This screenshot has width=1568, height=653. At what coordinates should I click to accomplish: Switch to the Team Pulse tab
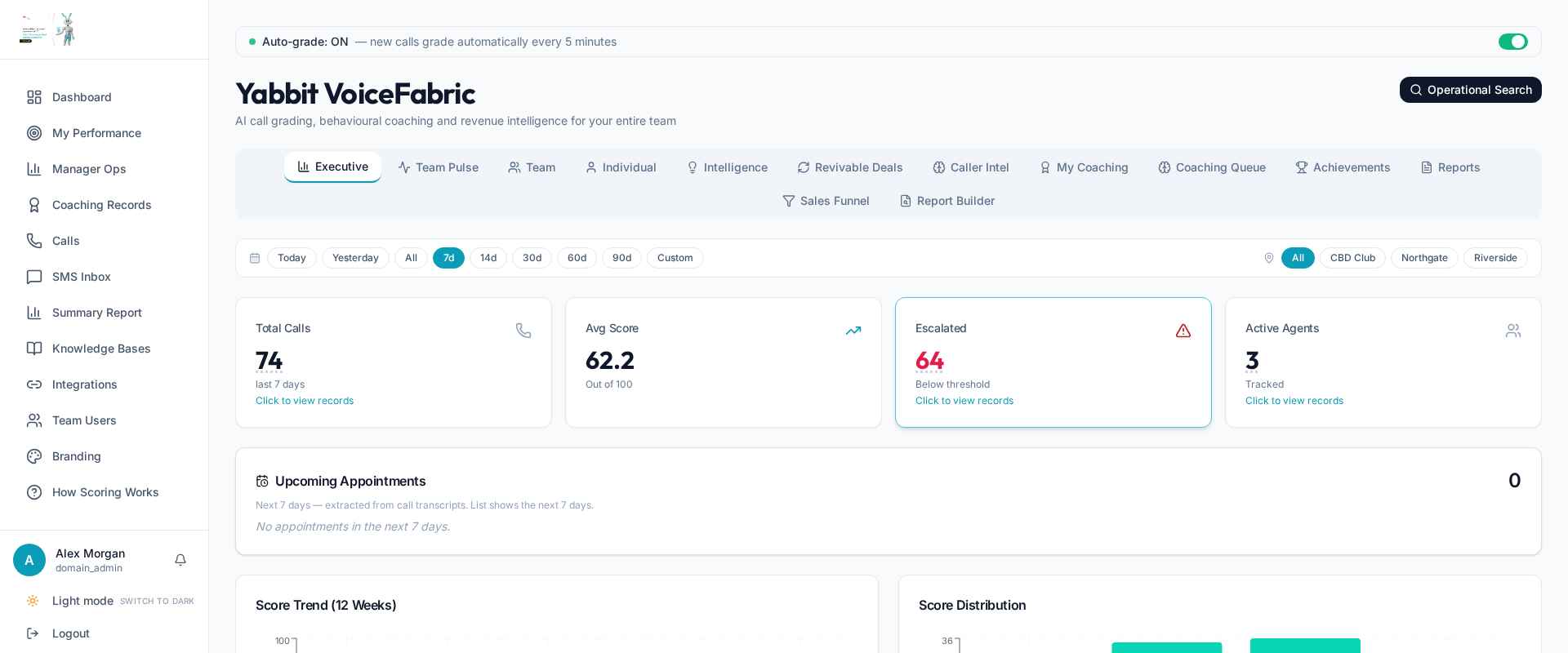pyautogui.click(x=439, y=167)
